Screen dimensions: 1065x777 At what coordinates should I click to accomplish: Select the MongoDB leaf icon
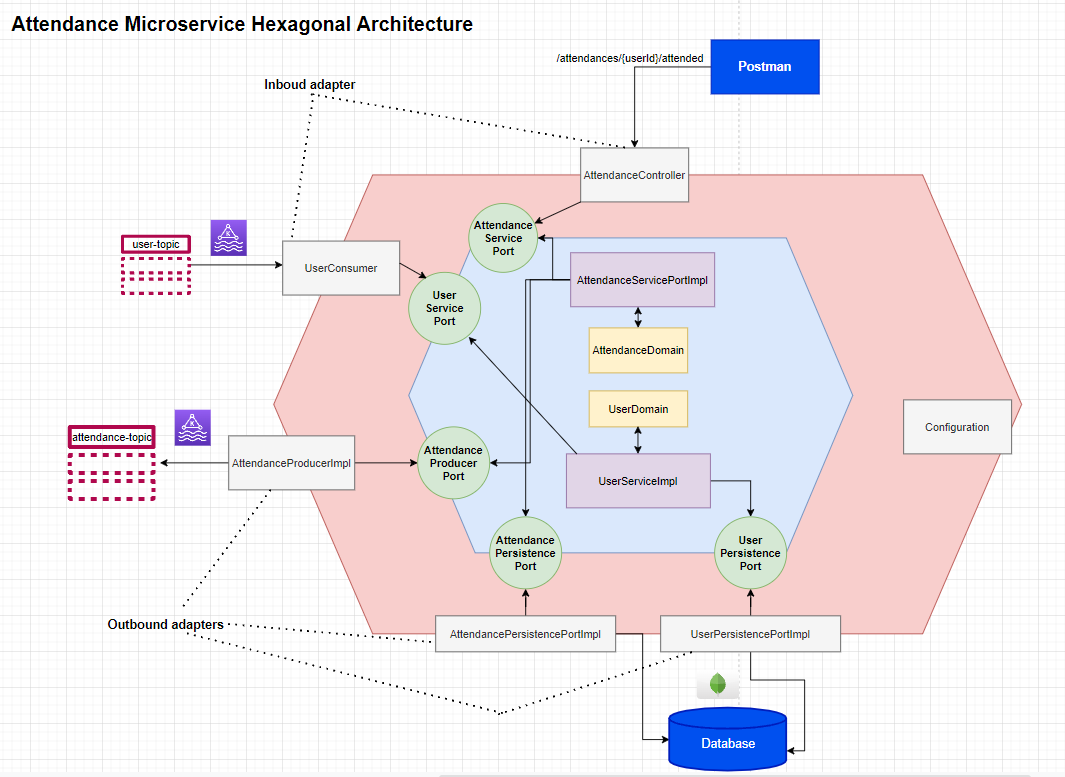coord(718,684)
